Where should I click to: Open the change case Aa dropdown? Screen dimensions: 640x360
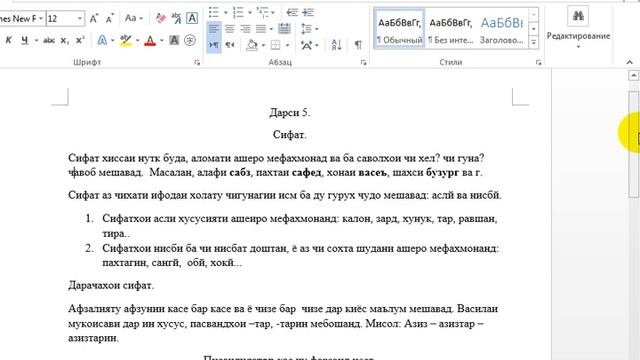134,18
